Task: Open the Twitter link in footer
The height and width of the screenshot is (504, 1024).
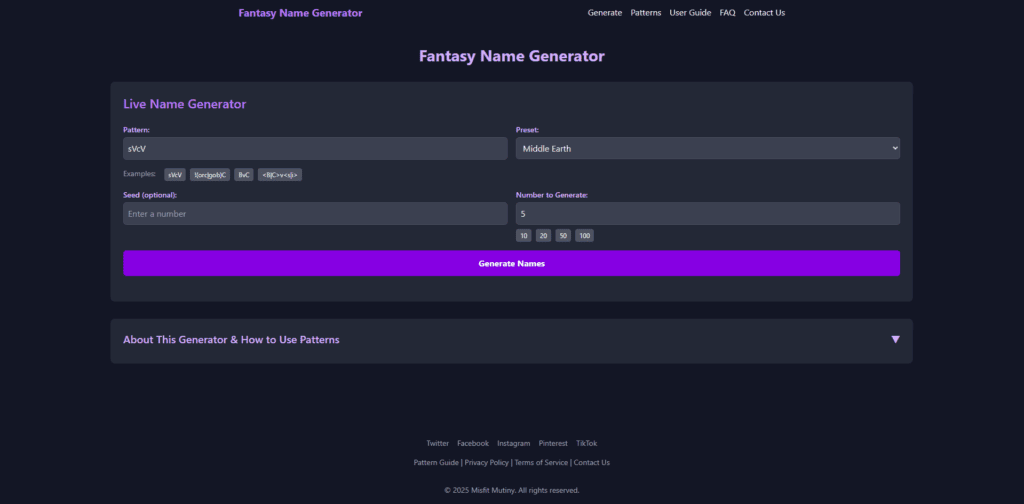Action: [437, 443]
